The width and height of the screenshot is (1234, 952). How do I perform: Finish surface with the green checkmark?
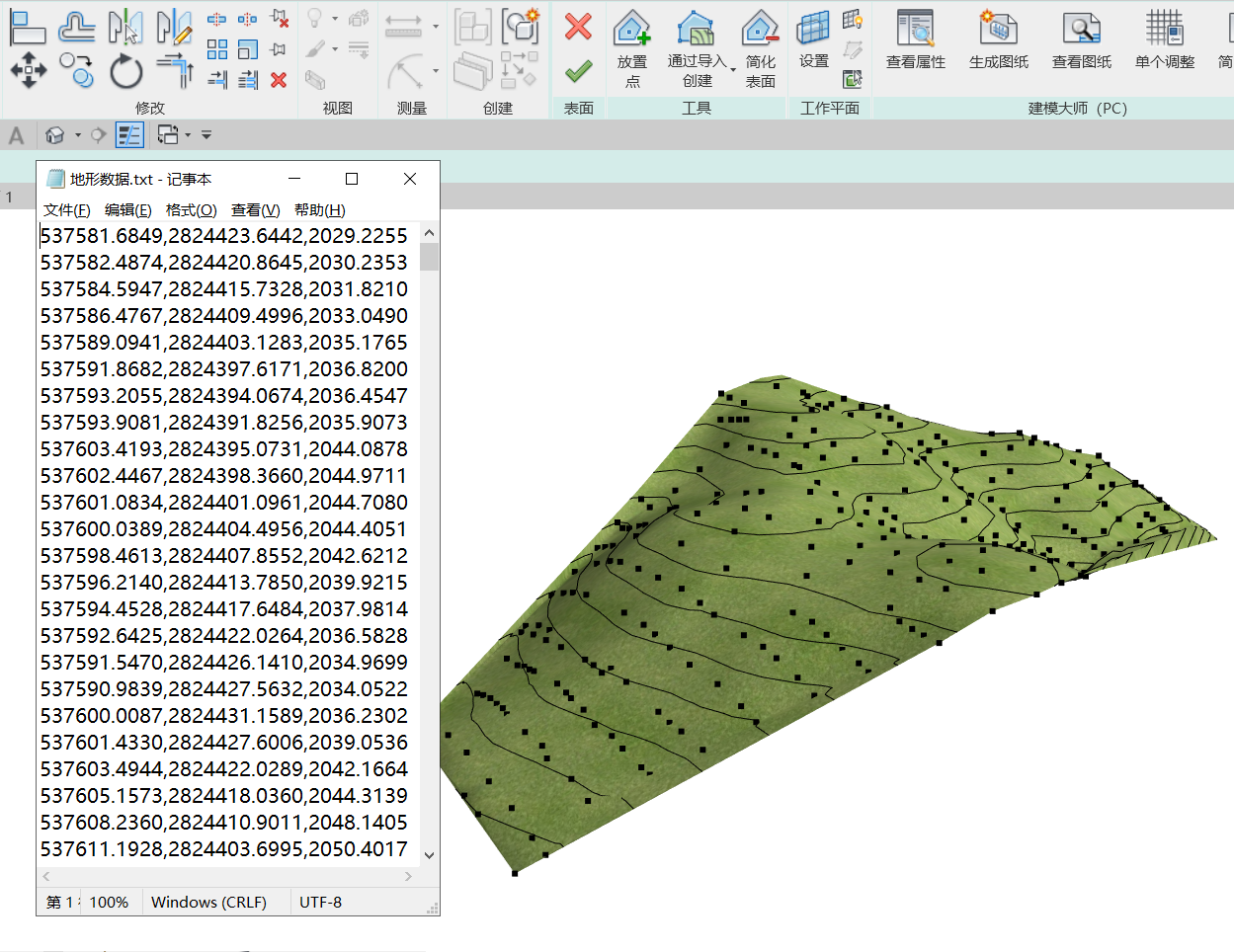coord(578,71)
